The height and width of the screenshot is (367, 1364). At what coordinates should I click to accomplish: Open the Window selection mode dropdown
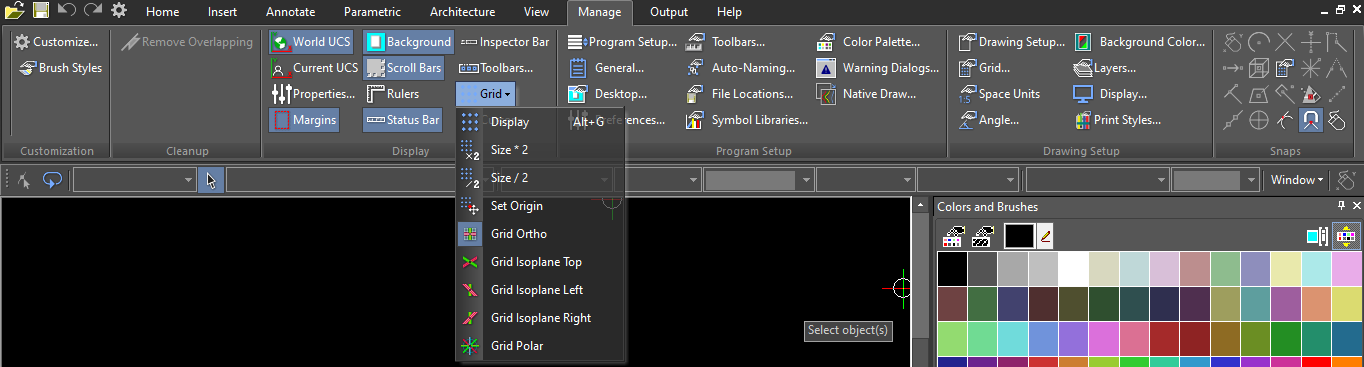[1297, 180]
